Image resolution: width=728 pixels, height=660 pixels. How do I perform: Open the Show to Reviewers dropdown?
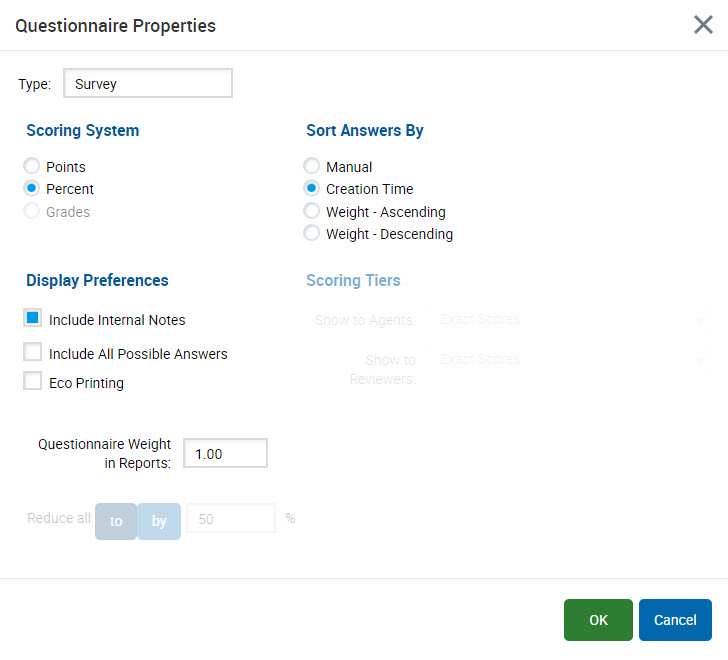(x=570, y=359)
